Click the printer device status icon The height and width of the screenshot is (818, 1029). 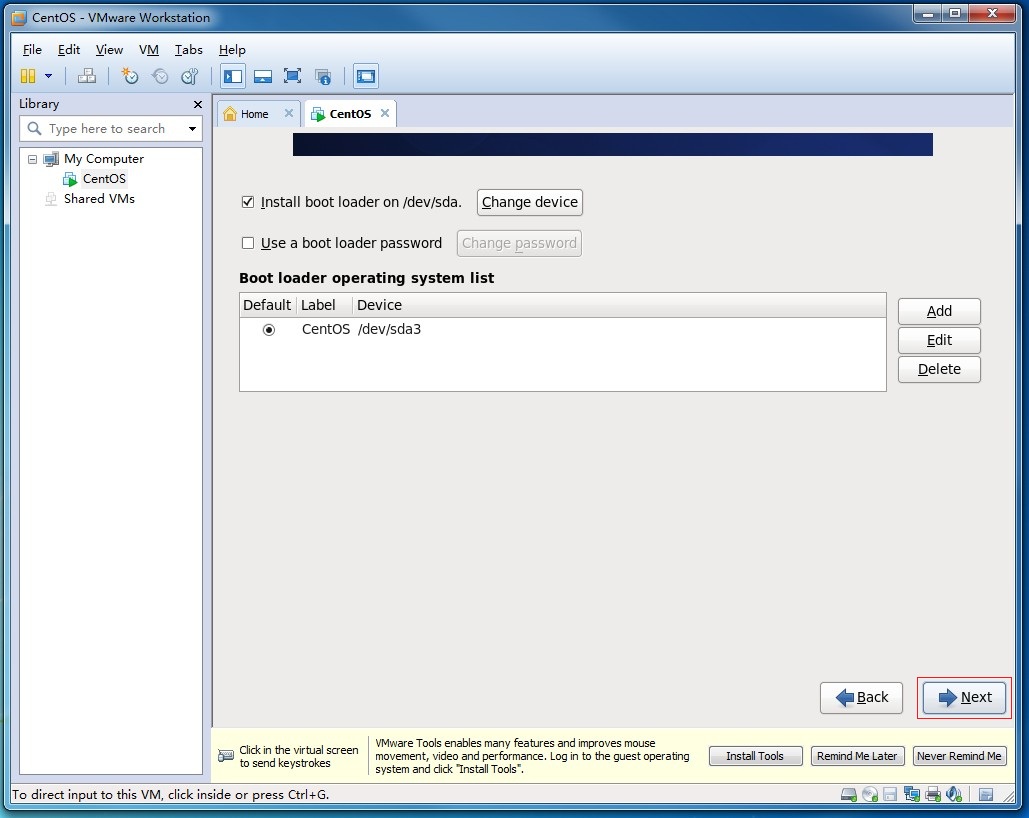click(933, 795)
